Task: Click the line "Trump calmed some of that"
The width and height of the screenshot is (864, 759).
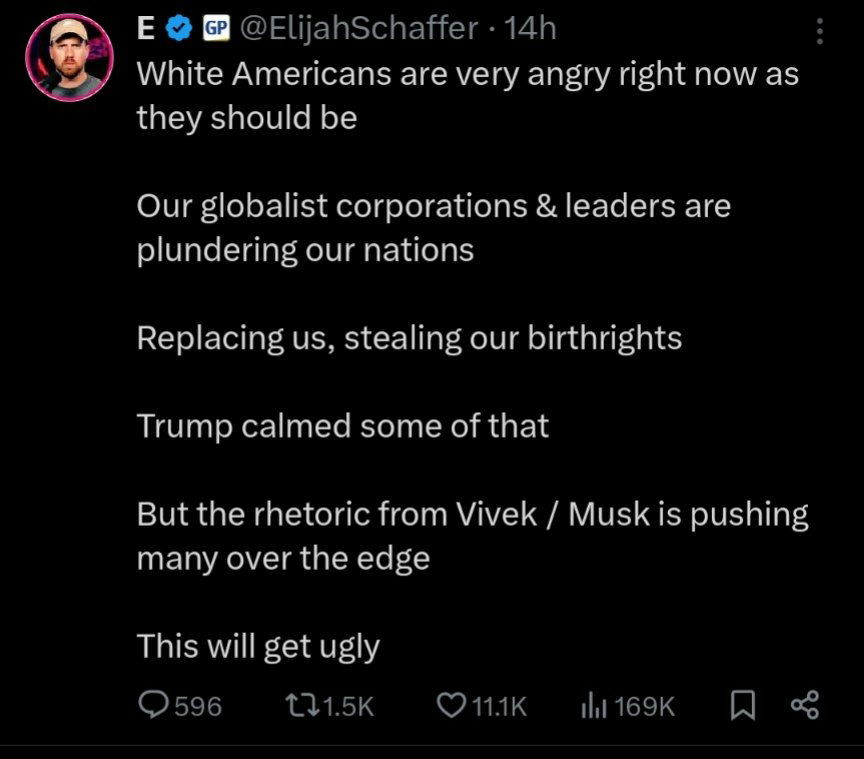Action: click(x=343, y=426)
